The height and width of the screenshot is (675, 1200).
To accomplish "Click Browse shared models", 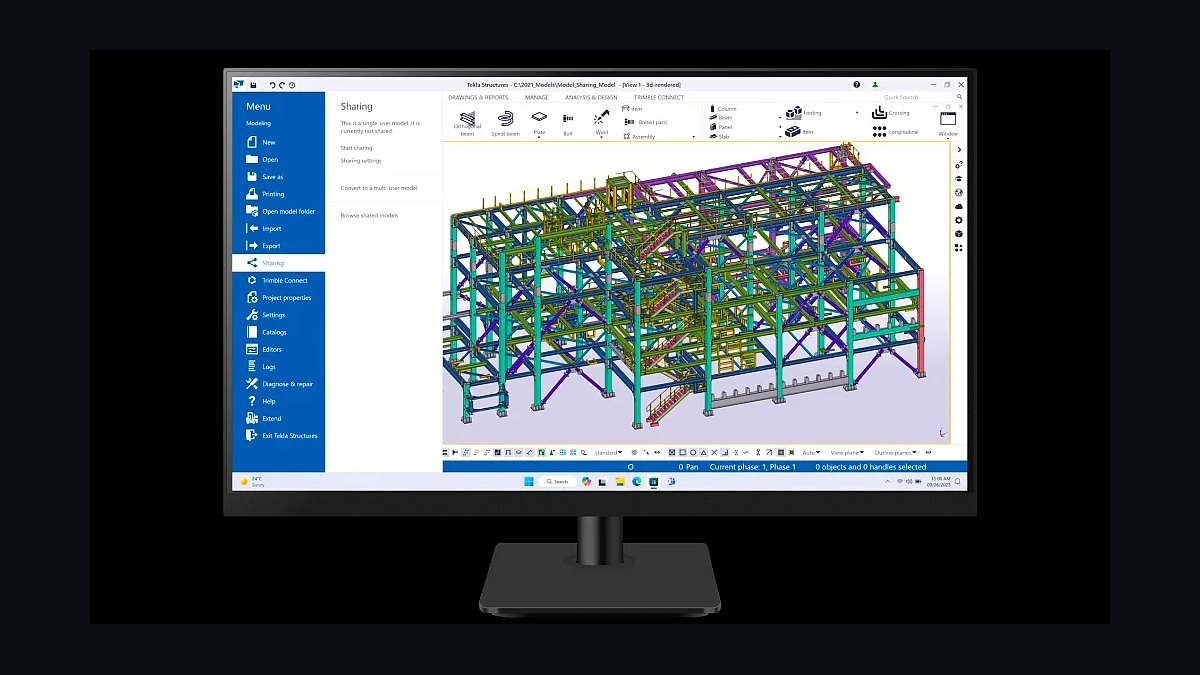I will (x=369, y=215).
